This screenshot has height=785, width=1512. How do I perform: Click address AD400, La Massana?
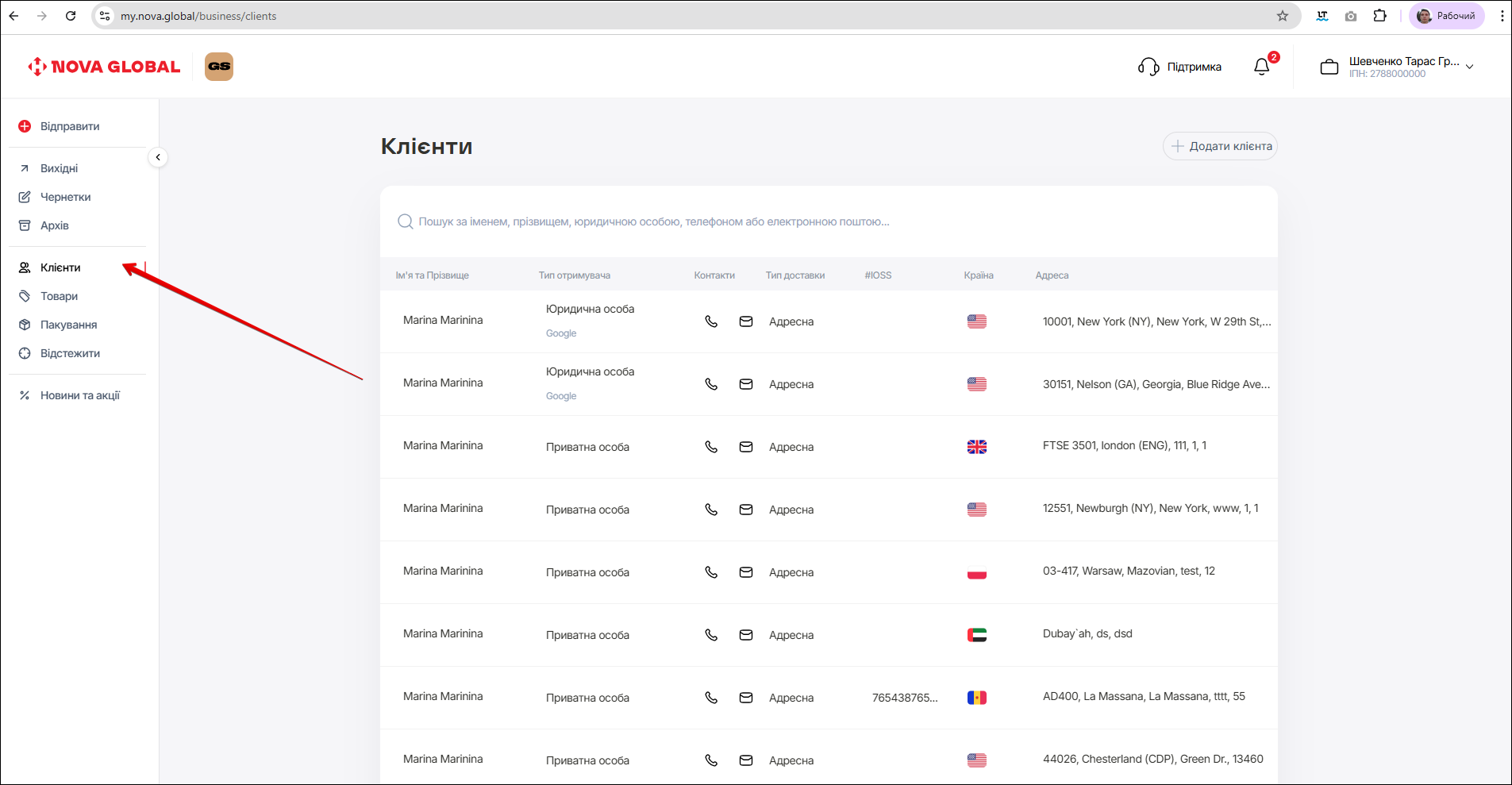pos(1144,696)
